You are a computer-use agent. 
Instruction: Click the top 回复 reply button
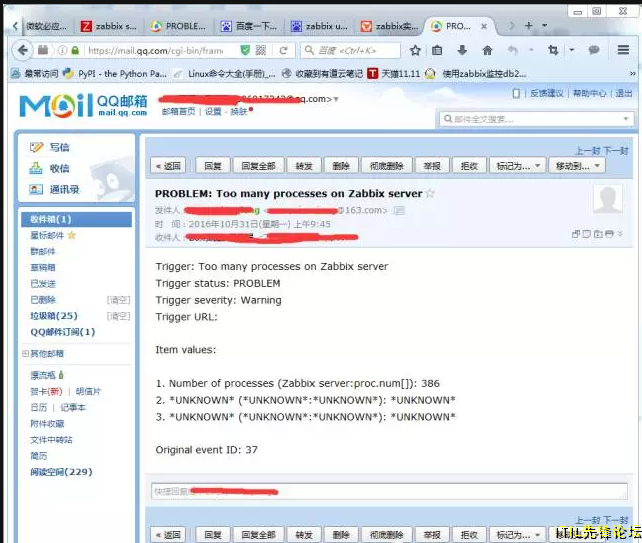coord(213,166)
